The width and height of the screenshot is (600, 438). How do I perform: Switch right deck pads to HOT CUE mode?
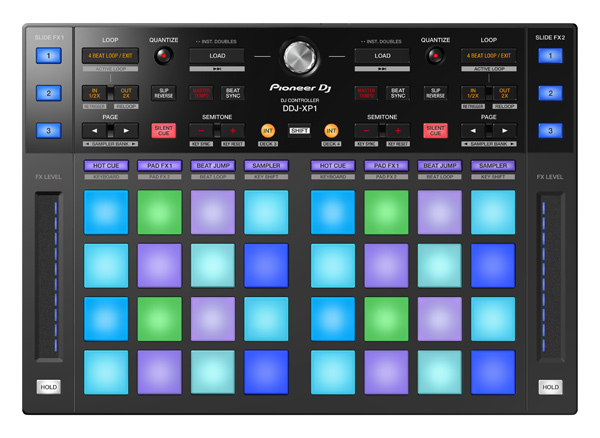coord(333,166)
